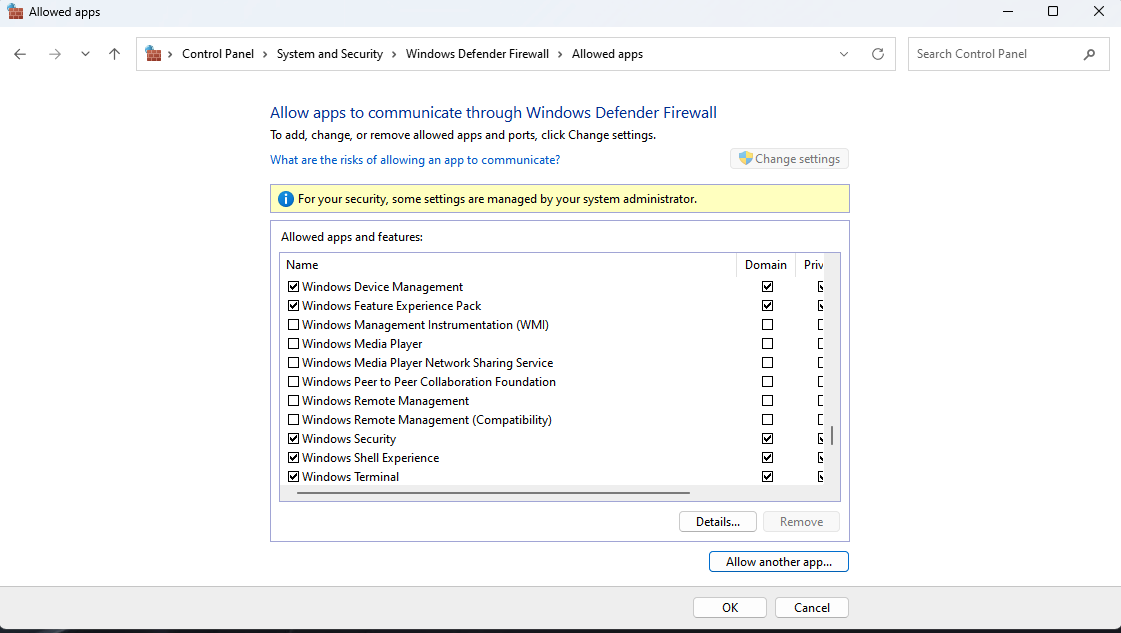The width and height of the screenshot is (1121, 633).
Task: Click the back navigation arrow
Action: point(20,53)
